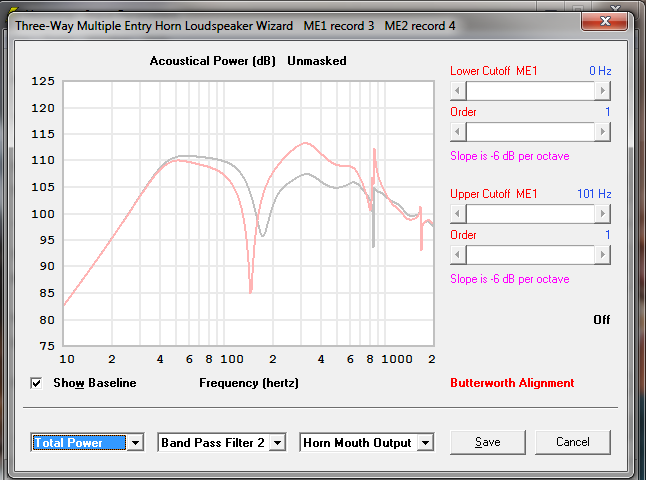
Task: Toggle the Show Baseline checkbox
Action: (36, 383)
